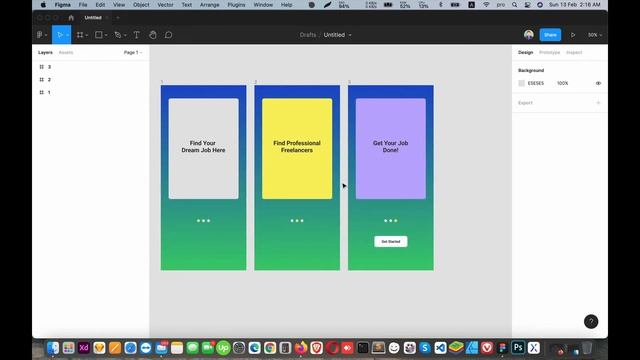Open Sketch from the dock
The image size is (640, 360).
(99, 348)
